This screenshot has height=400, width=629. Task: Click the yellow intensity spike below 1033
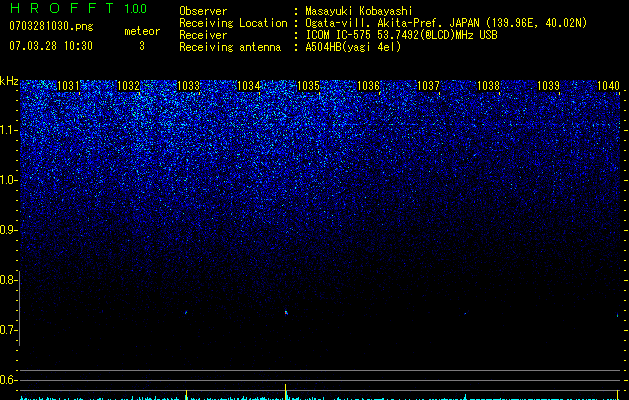(186, 394)
